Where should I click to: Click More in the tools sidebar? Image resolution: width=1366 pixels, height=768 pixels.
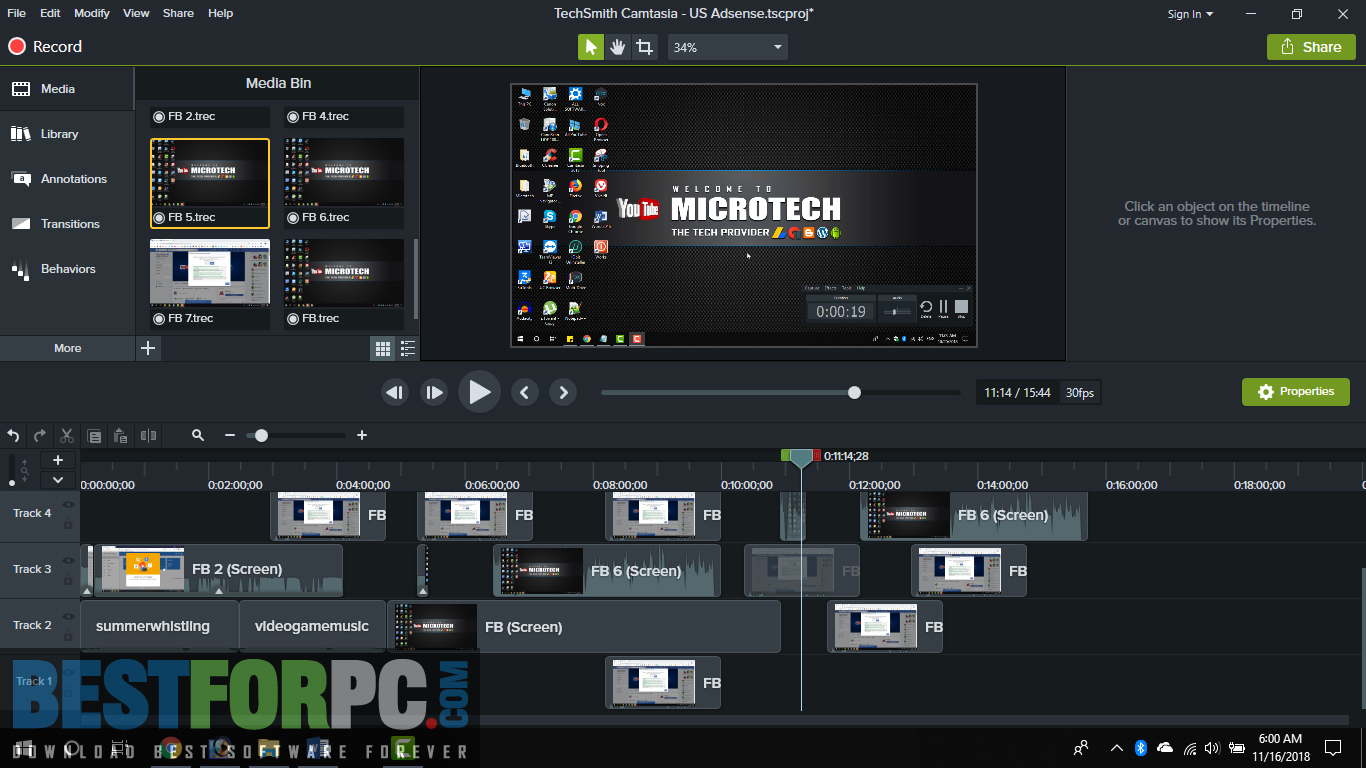click(x=67, y=348)
